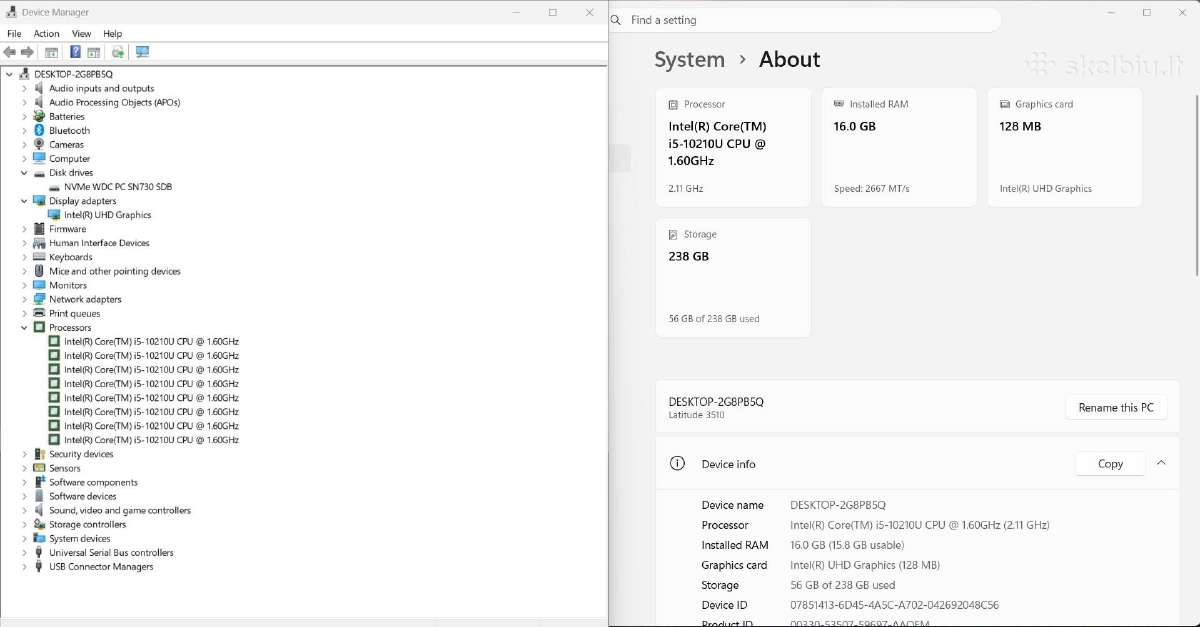Click the Bluetooth device category icon
This screenshot has width=1200, height=627.
39,130
